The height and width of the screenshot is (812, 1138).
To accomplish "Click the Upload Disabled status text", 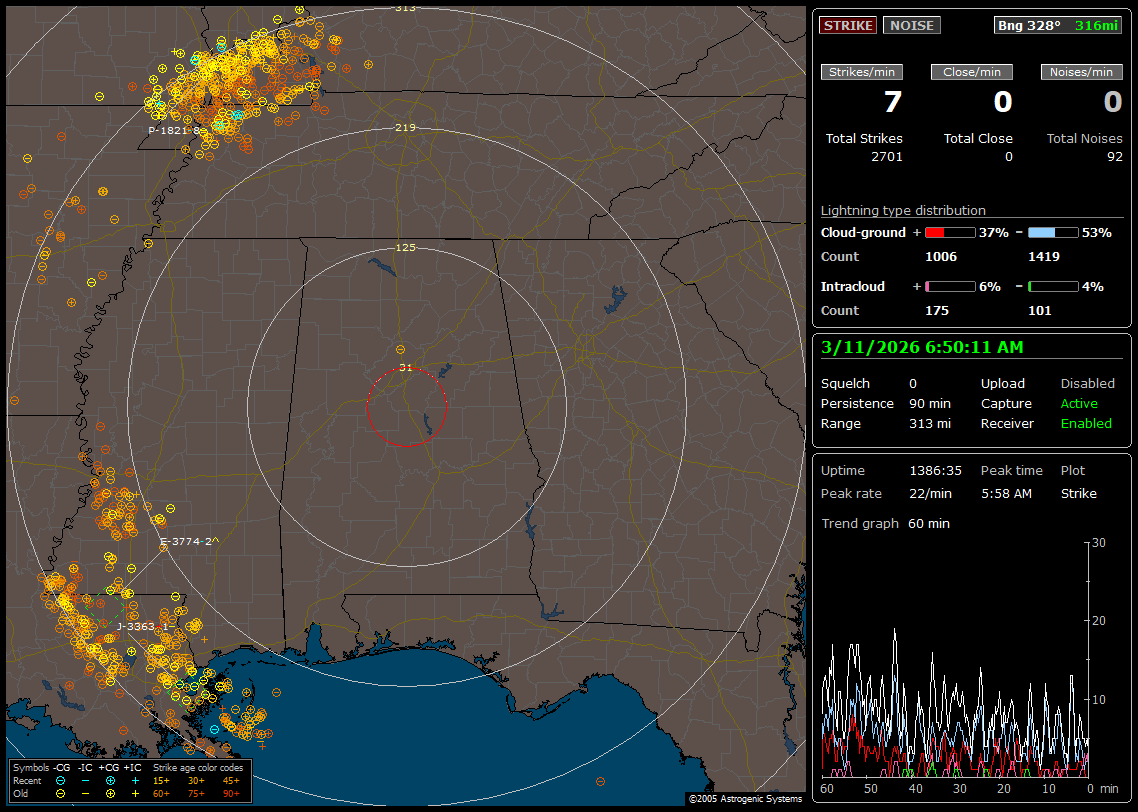I will tap(1087, 383).
